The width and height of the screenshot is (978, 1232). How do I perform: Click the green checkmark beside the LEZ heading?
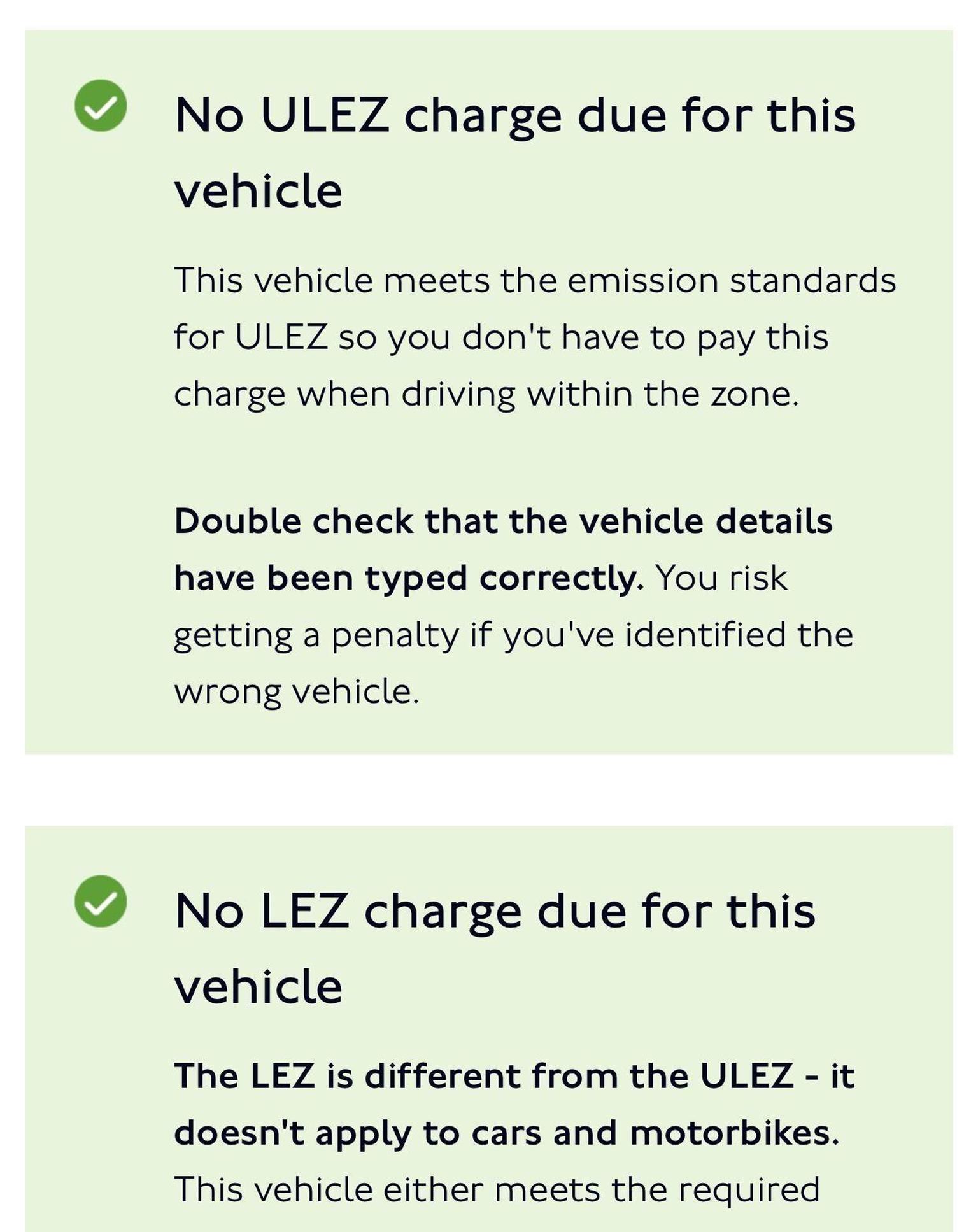click(101, 901)
